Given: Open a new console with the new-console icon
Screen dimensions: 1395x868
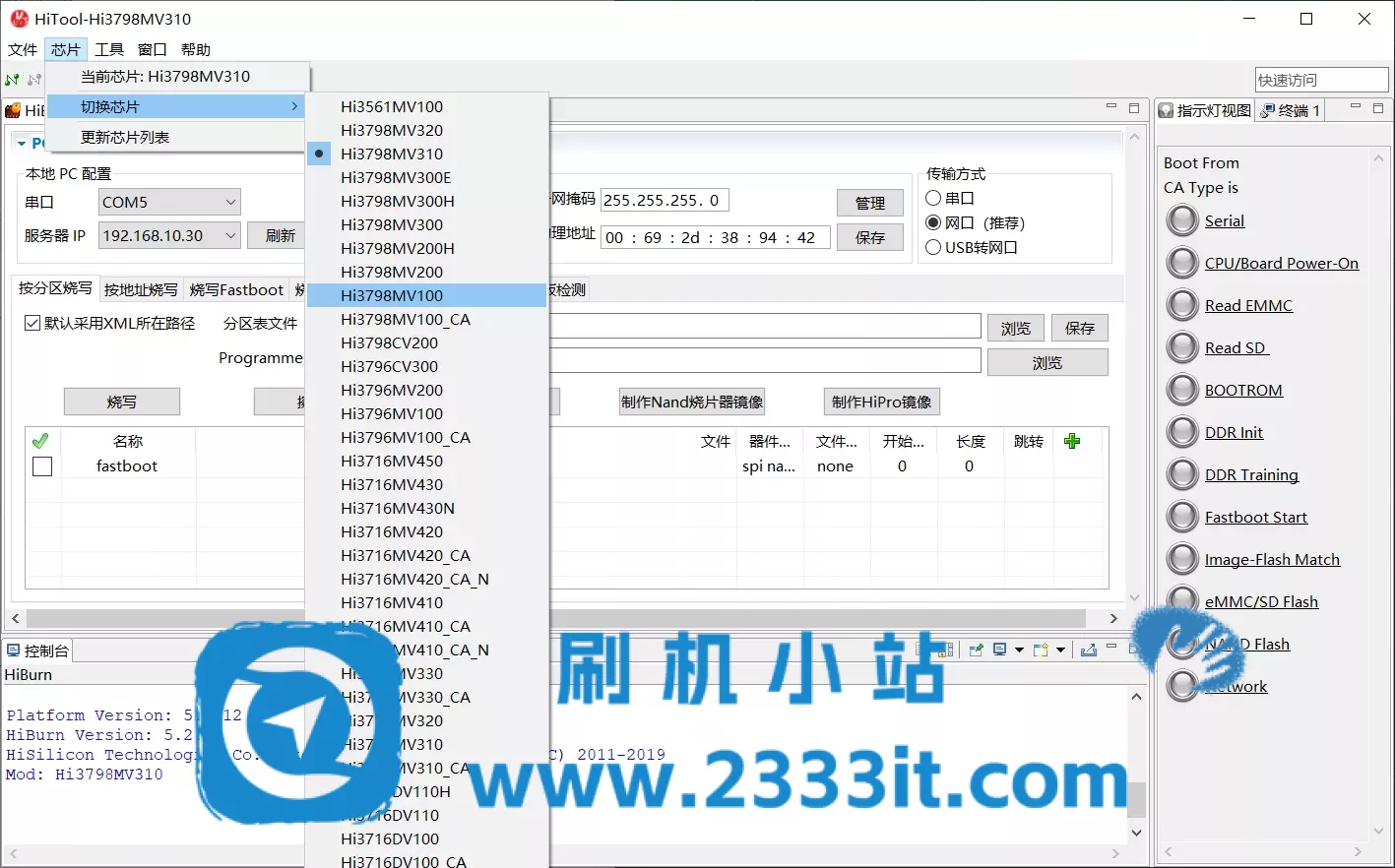Looking at the screenshot, I should 1041,650.
